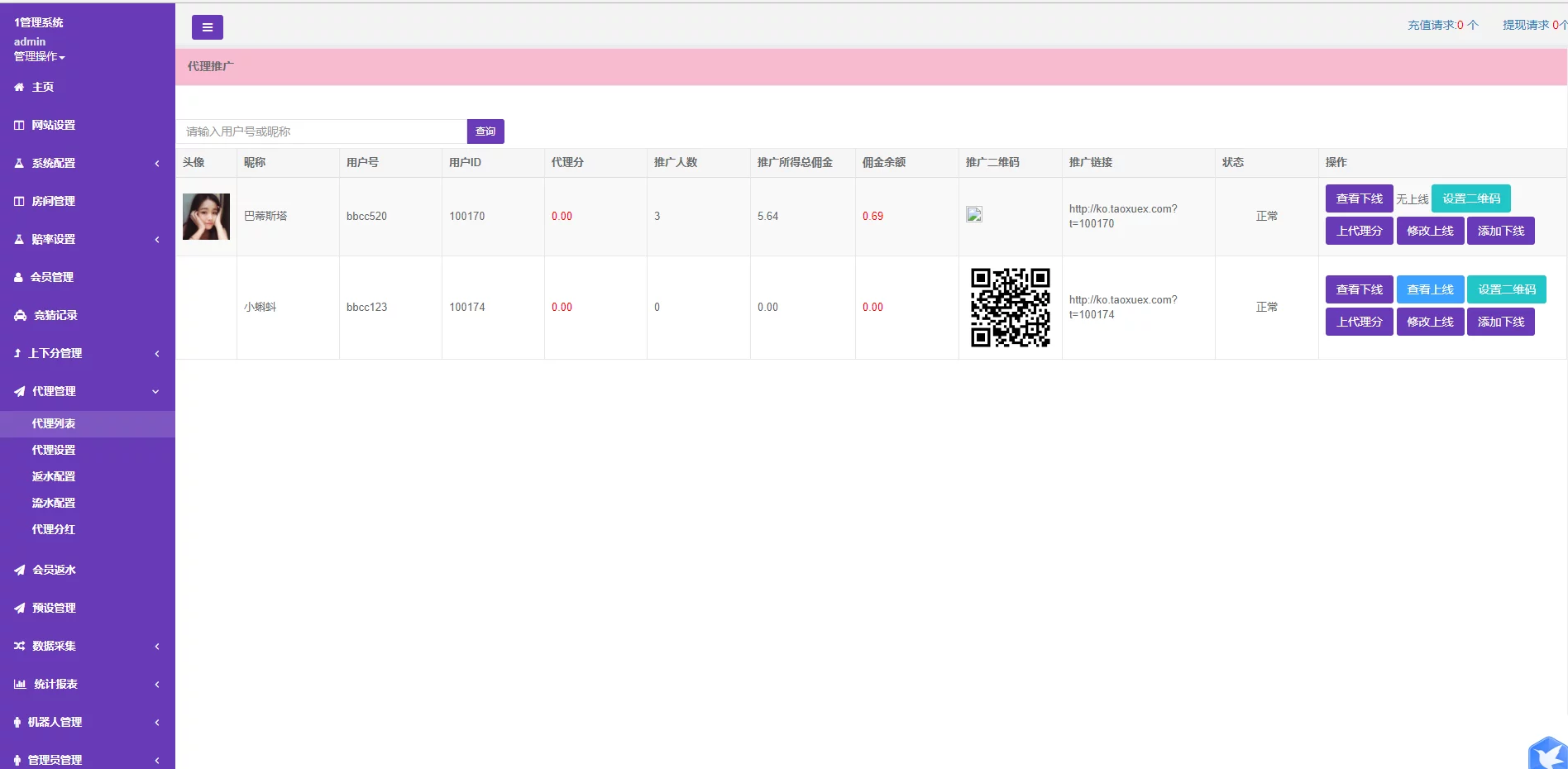Image resolution: width=1568 pixels, height=769 pixels.
Task: Collapse 代理管理 menu chevron
Action: tap(155, 391)
